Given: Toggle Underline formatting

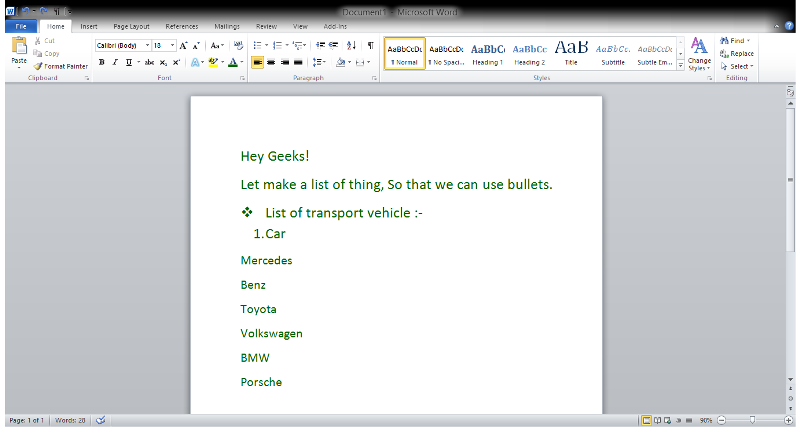Looking at the screenshot, I should point(129,62).
